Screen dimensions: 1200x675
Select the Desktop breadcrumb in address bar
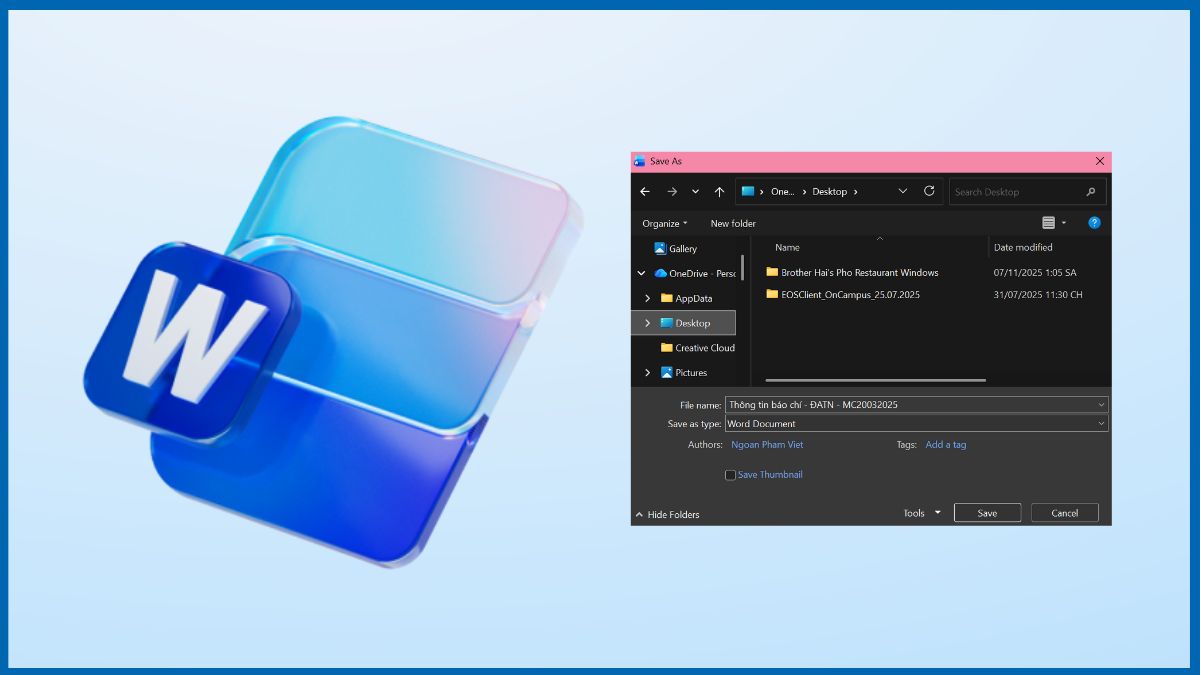coord(830,192)
